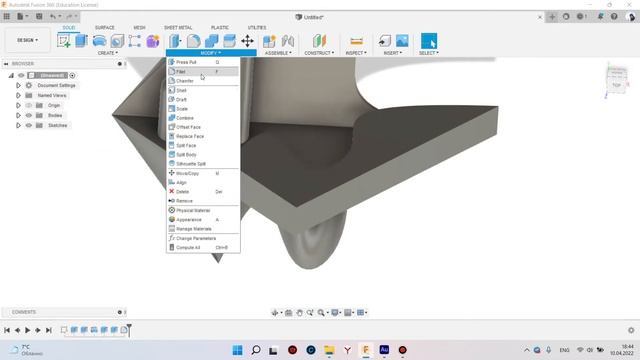Click the Create Form purple icon
This screenshot has width=640, height=360.
click(x=153, y=41)
